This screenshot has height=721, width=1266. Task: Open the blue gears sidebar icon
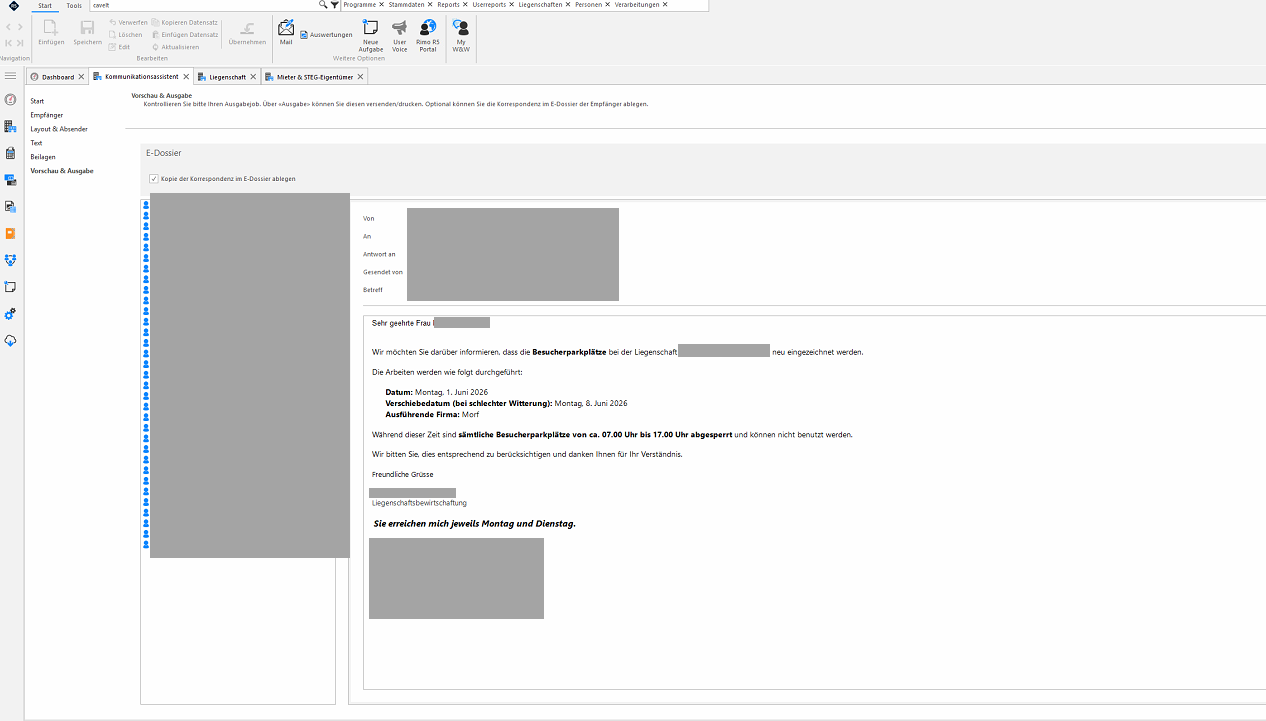(10, 314)
